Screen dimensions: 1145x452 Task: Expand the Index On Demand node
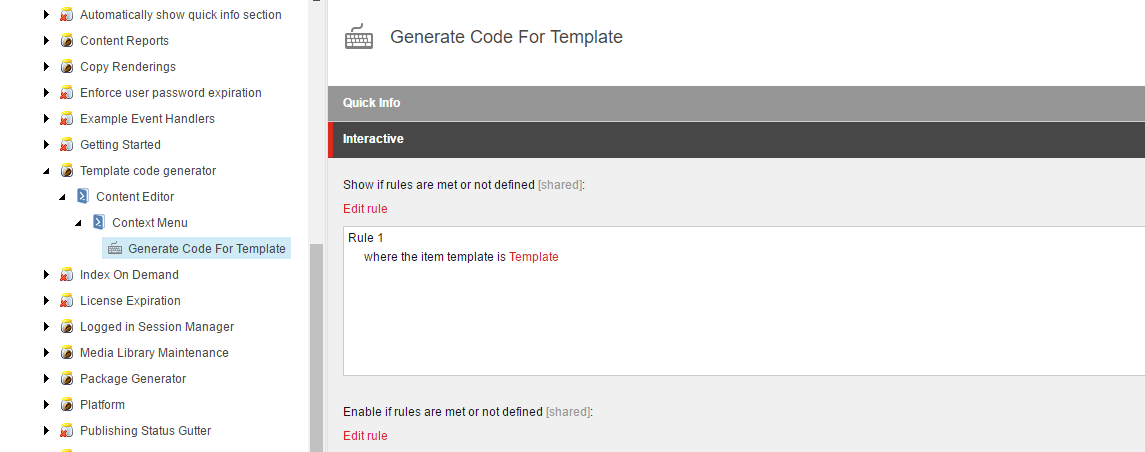[46, 275]
